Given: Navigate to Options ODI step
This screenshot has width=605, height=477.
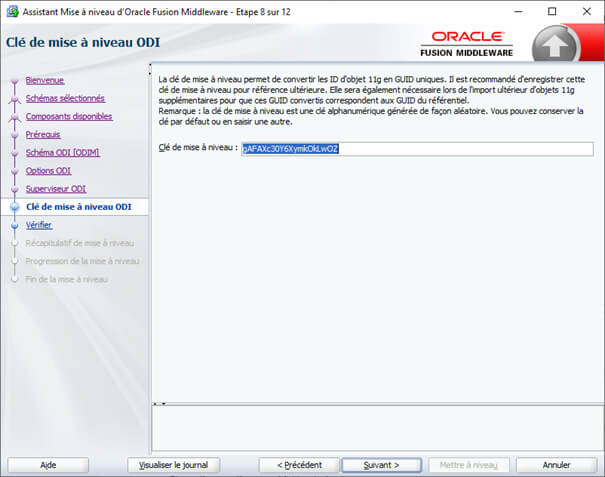Looking at the screenshot, I should click(48, 171).
